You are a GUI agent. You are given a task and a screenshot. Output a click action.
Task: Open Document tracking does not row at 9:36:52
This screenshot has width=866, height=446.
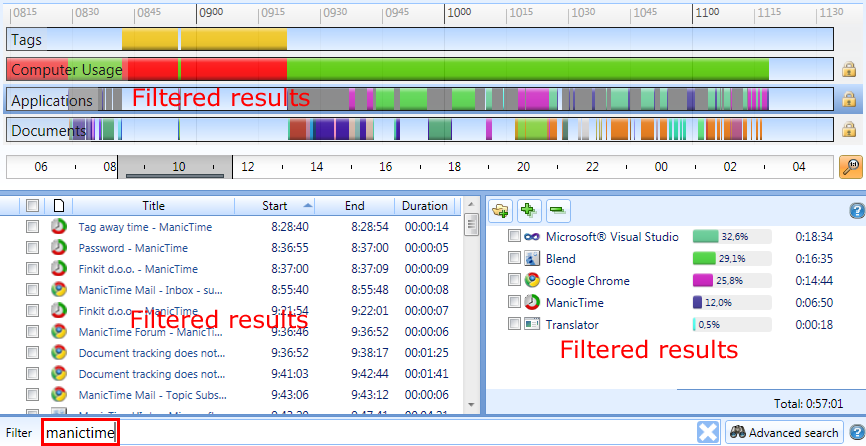tap(152, 353)
